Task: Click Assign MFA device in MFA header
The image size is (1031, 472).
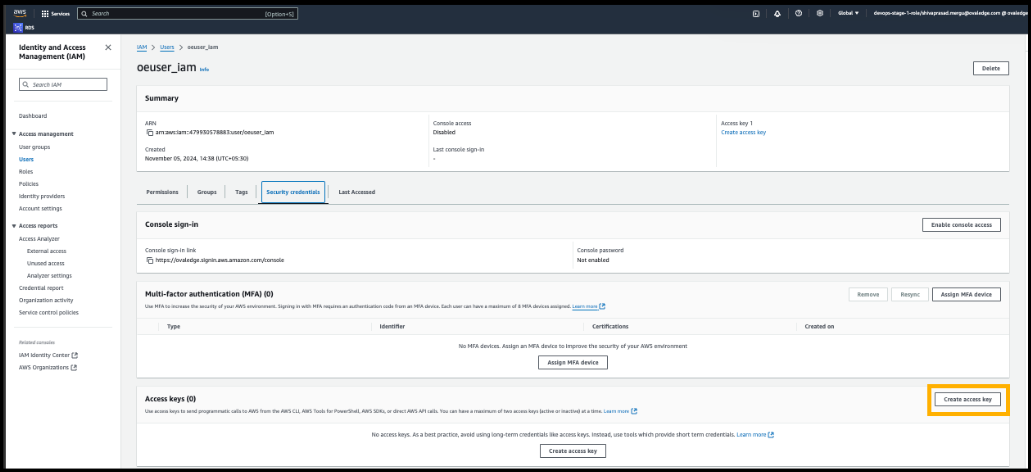Action: pyautogui.click(x=966, y=295)
